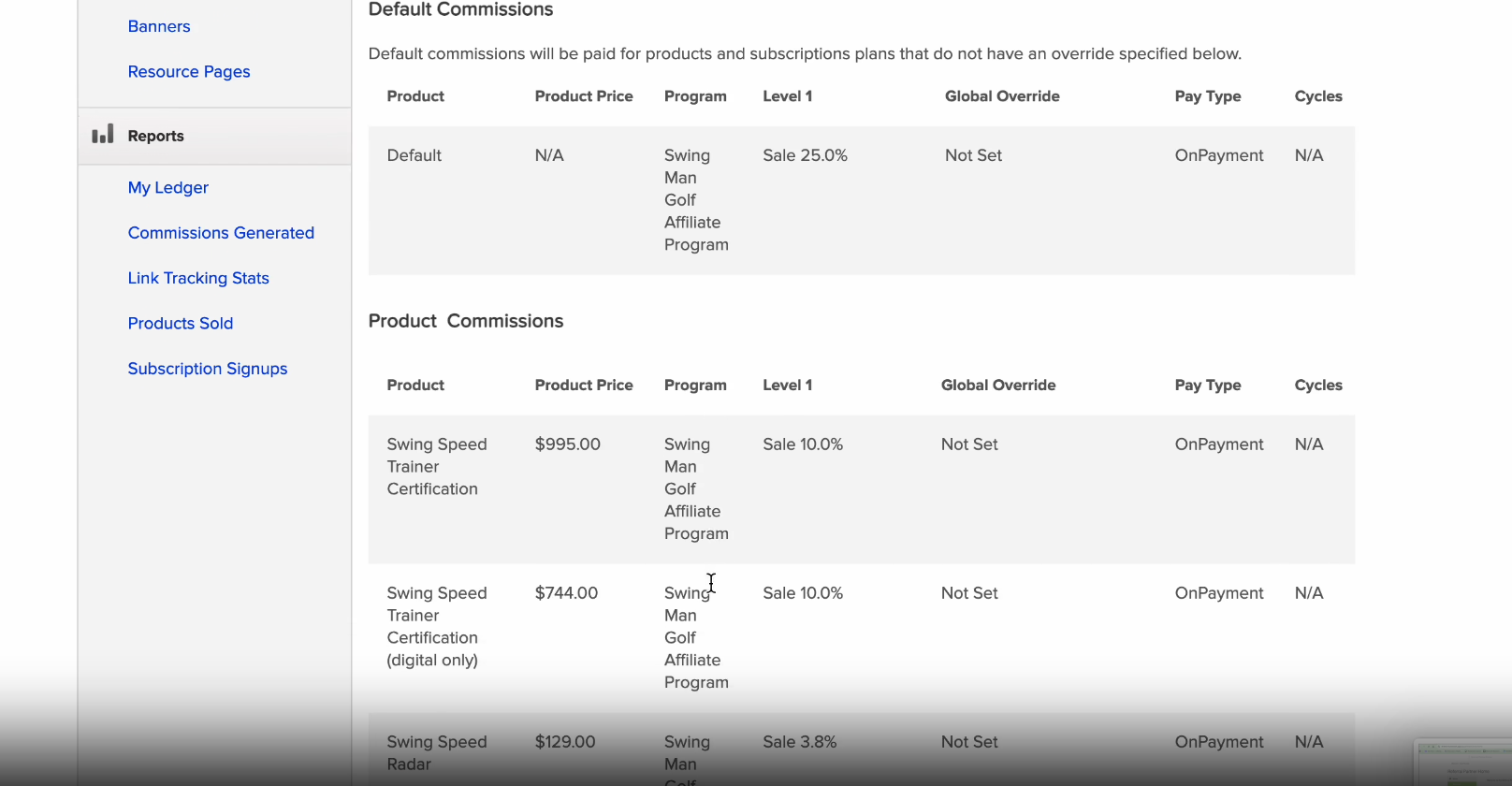This screenshot has height=786, width=1512.
Task: Select the Reports section header
Action: (214, 136)
